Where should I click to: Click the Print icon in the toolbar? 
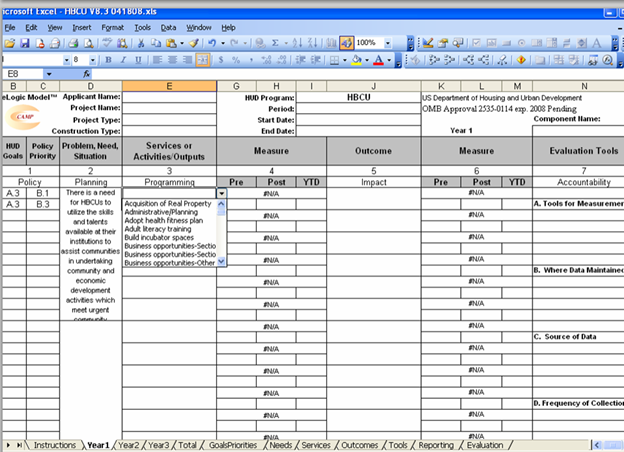pyautogui.click(x=73, y=43)
